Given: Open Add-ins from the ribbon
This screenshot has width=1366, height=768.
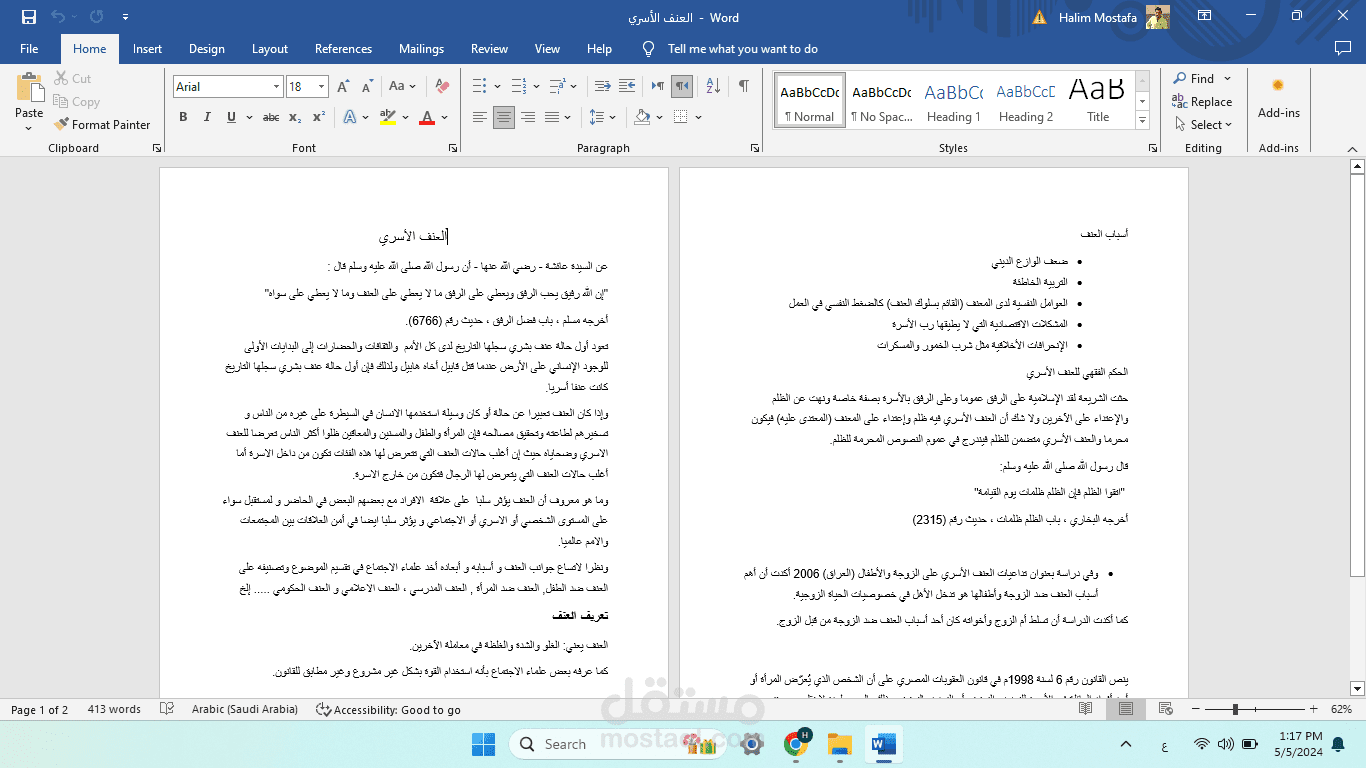Looking at the screenshot, I should click(1278, 100).
